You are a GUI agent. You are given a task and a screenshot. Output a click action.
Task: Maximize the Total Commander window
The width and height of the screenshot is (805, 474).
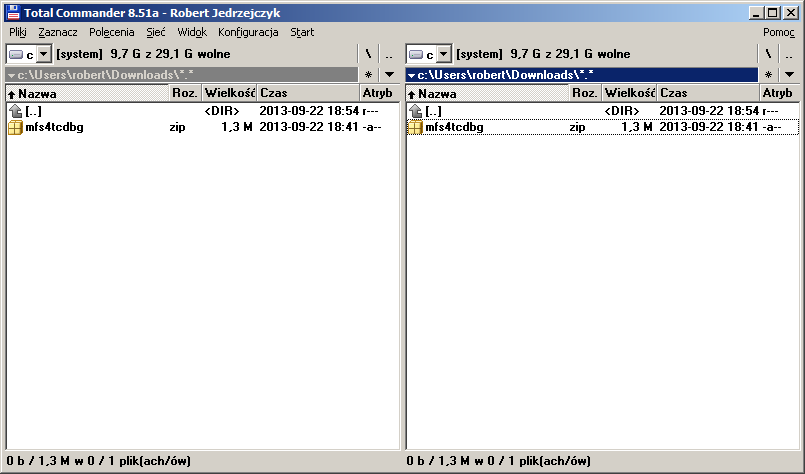tap(773, 13)
